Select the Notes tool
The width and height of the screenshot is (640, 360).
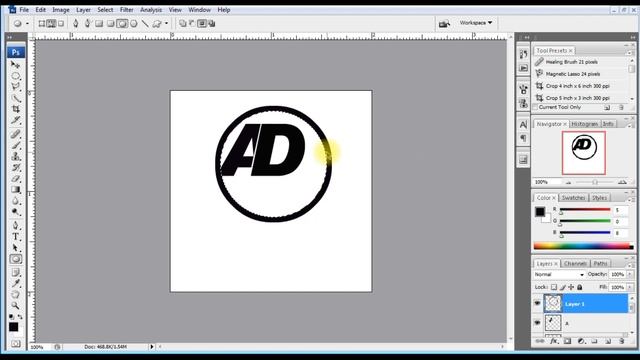pyautogui.click(x=15, y=272)
